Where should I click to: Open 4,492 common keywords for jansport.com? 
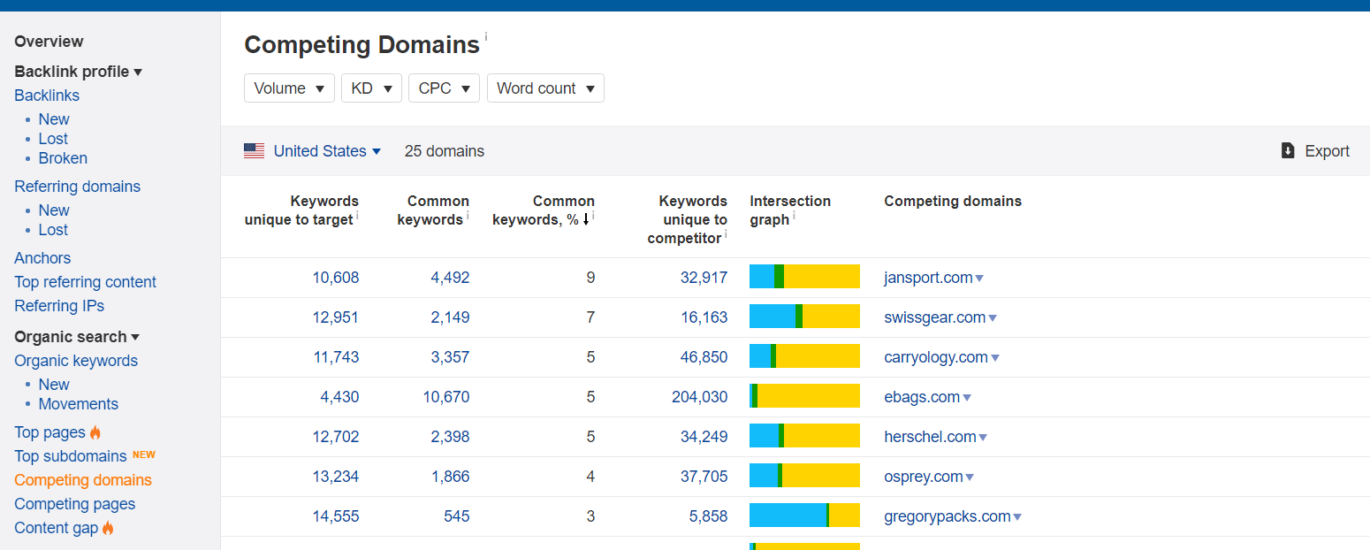(450, 278)
